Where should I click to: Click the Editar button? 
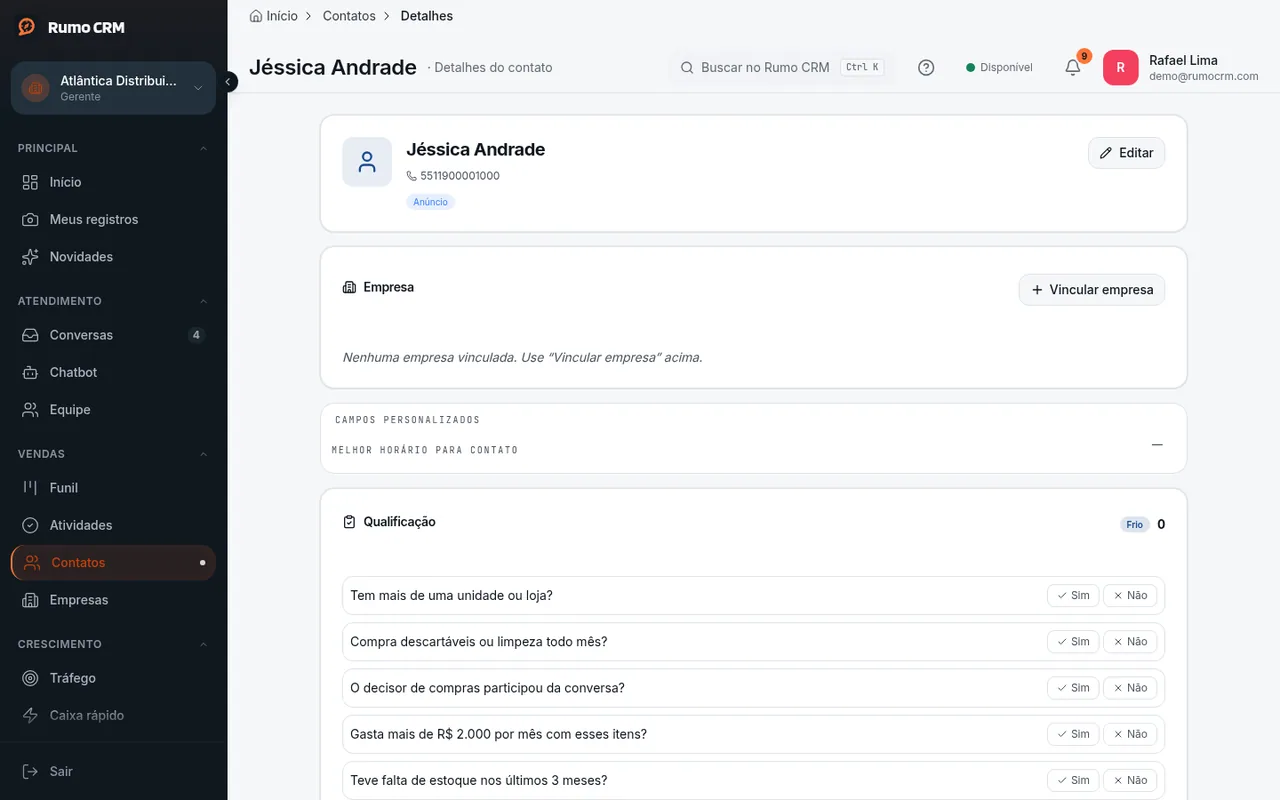pos(1126,153)
